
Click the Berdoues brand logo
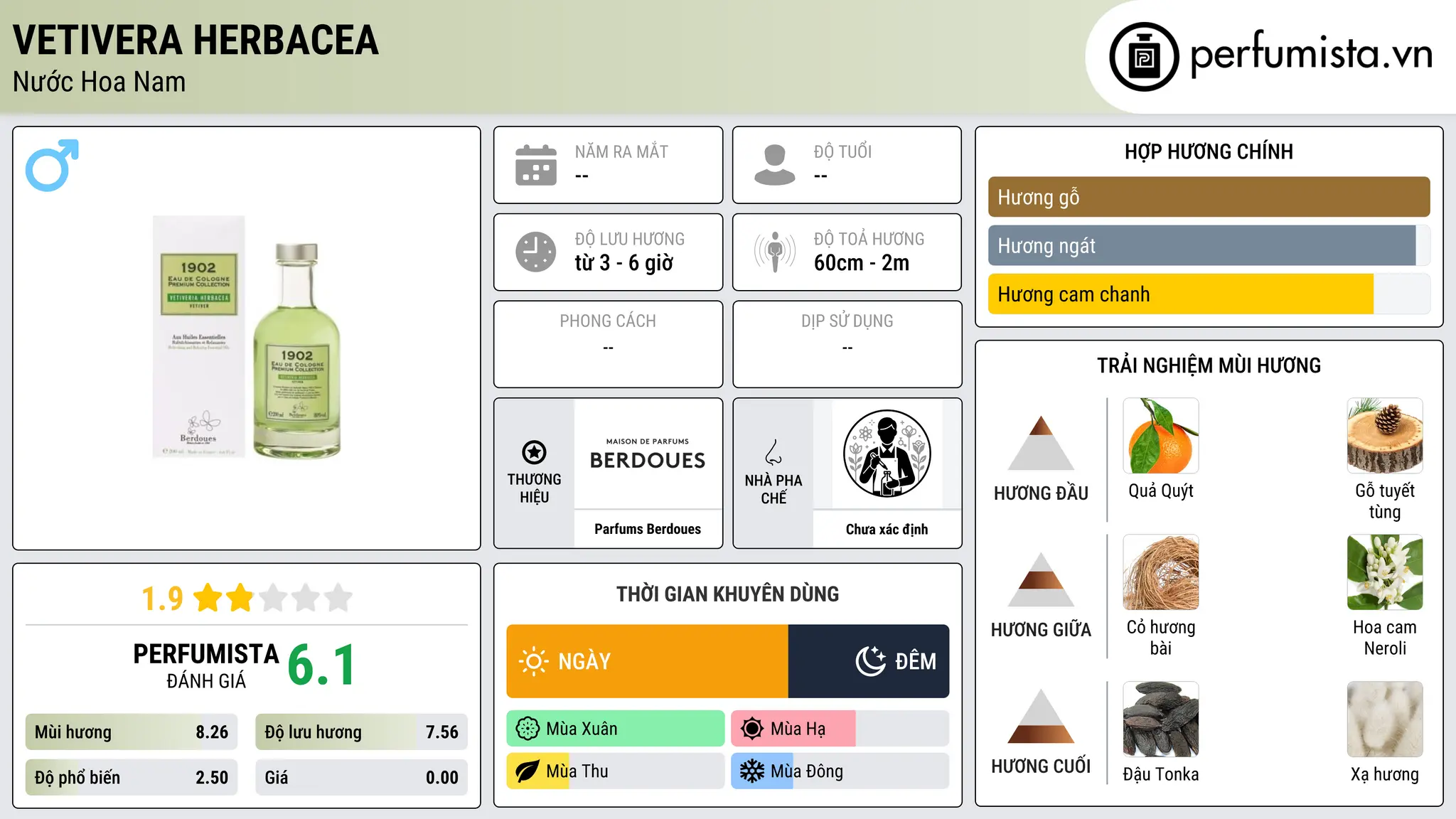648,454
